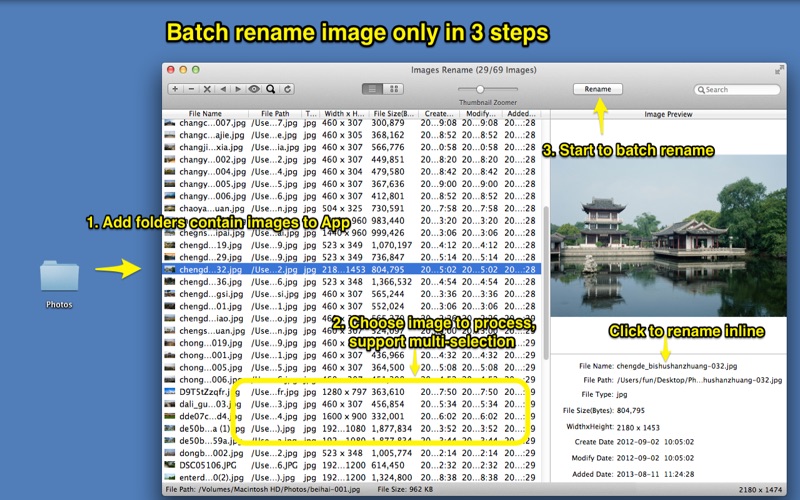Sort by File Path column header
This screenshot has width=800, height=500.
tap(274, 115)
